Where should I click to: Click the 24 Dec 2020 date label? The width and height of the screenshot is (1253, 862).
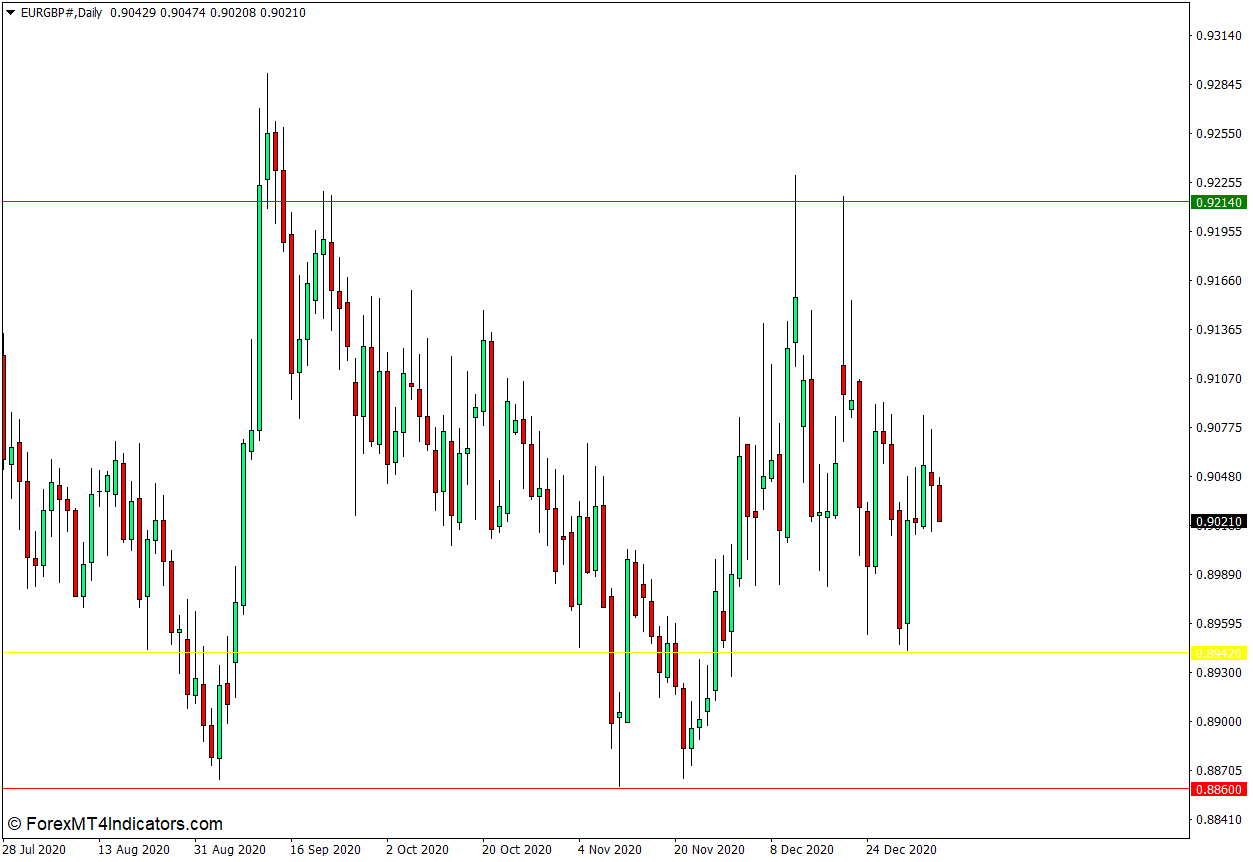[901, 850]
